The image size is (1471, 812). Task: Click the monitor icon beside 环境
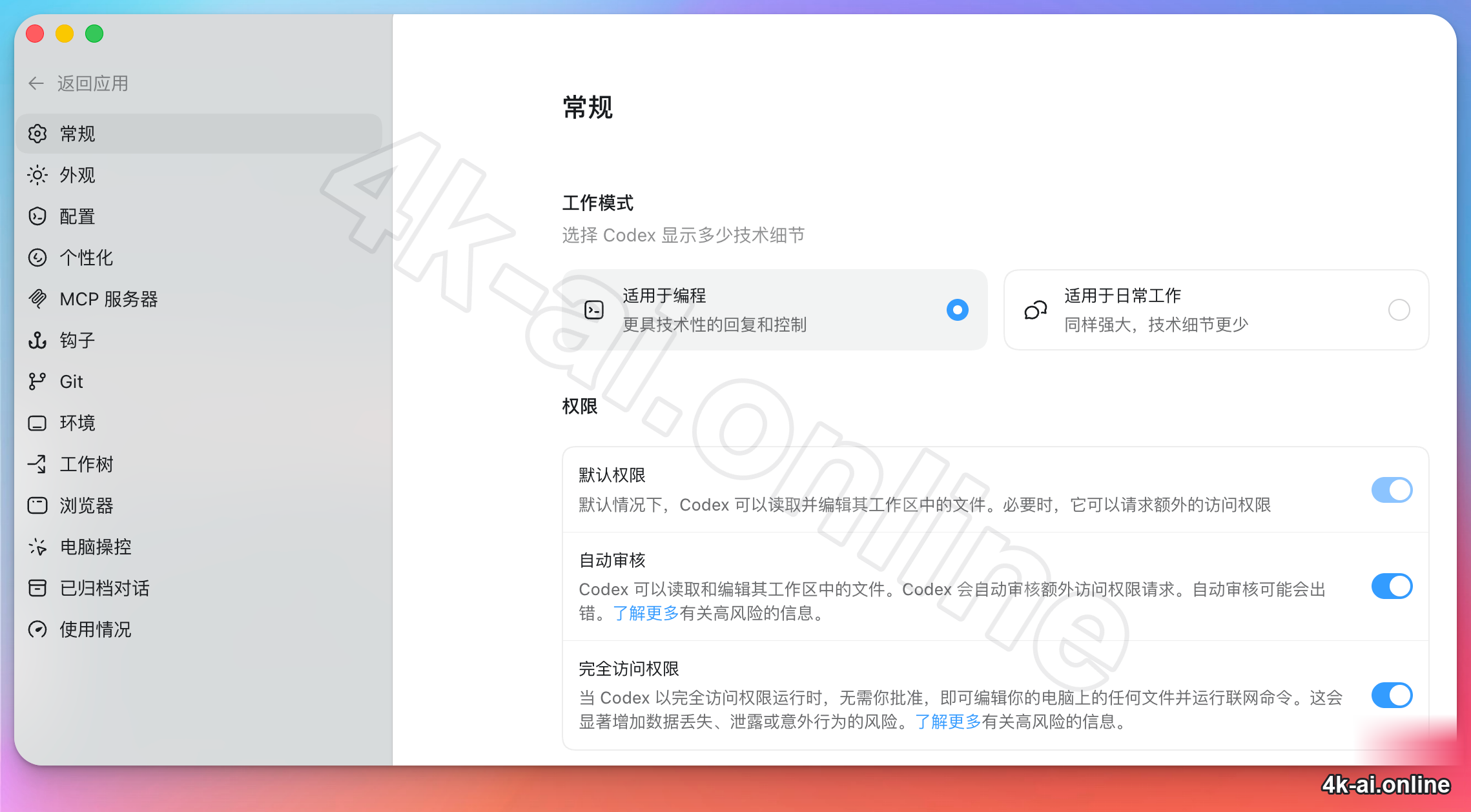[37, 423]
